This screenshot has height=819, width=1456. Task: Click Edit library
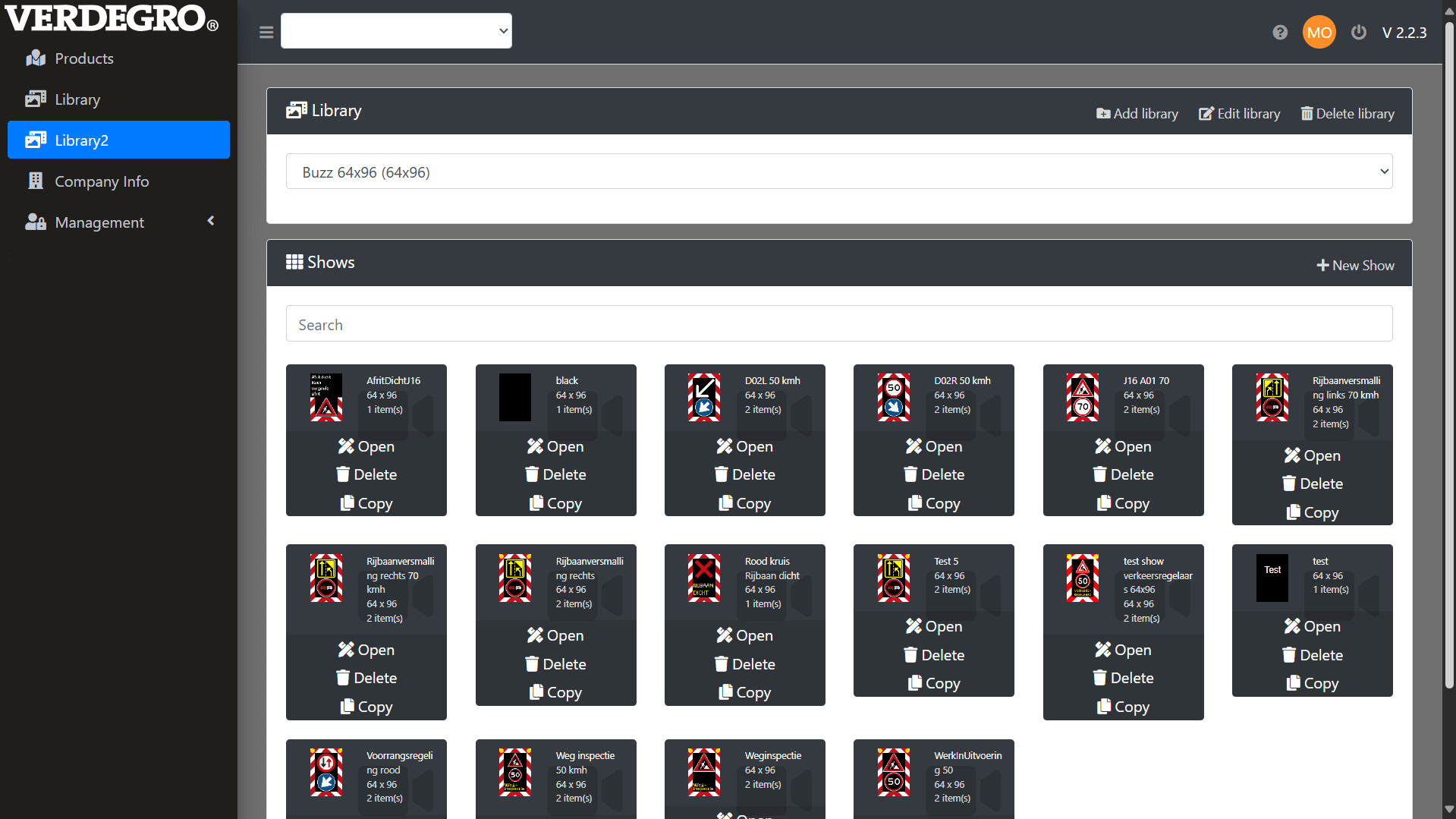(x=1239, y=113)
